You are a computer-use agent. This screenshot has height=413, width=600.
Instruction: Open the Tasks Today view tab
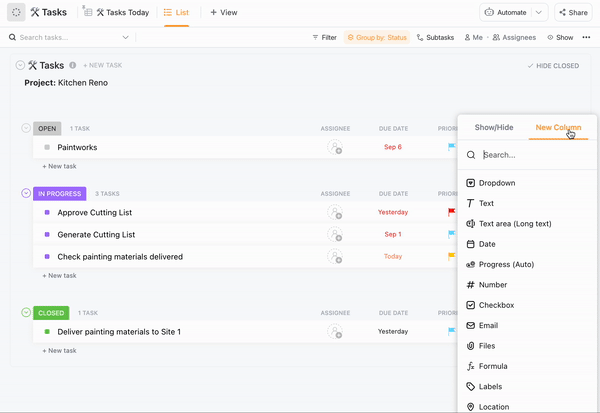click(116, 13)
